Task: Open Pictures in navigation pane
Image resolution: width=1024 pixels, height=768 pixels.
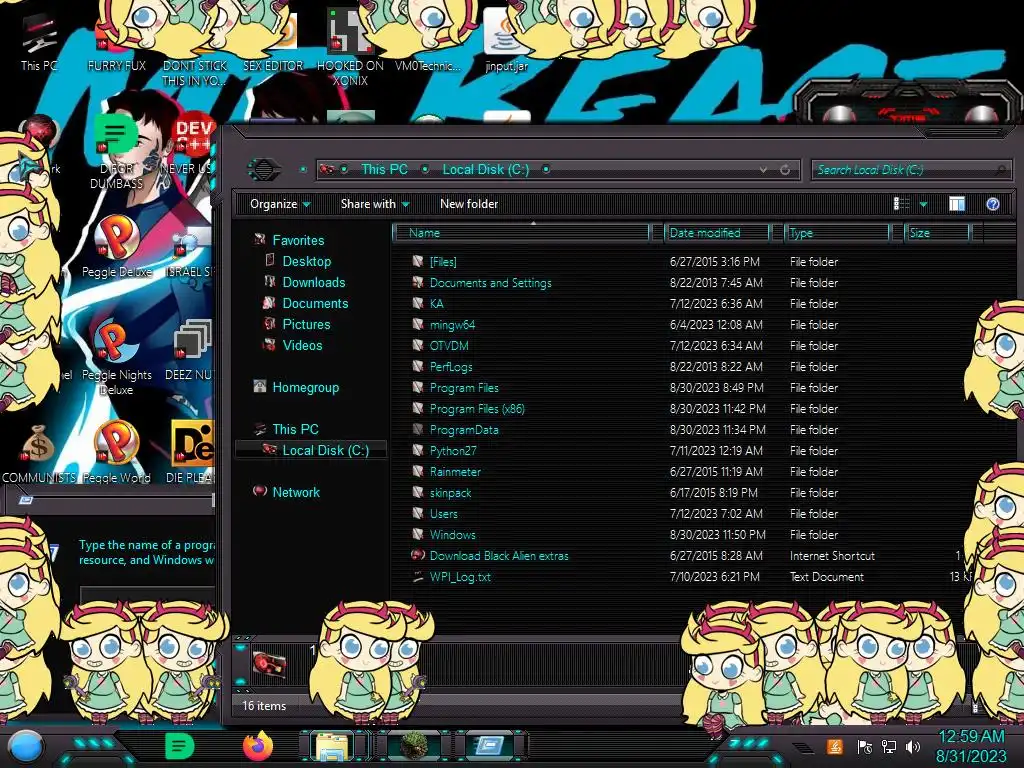Action: click(306, 324)
